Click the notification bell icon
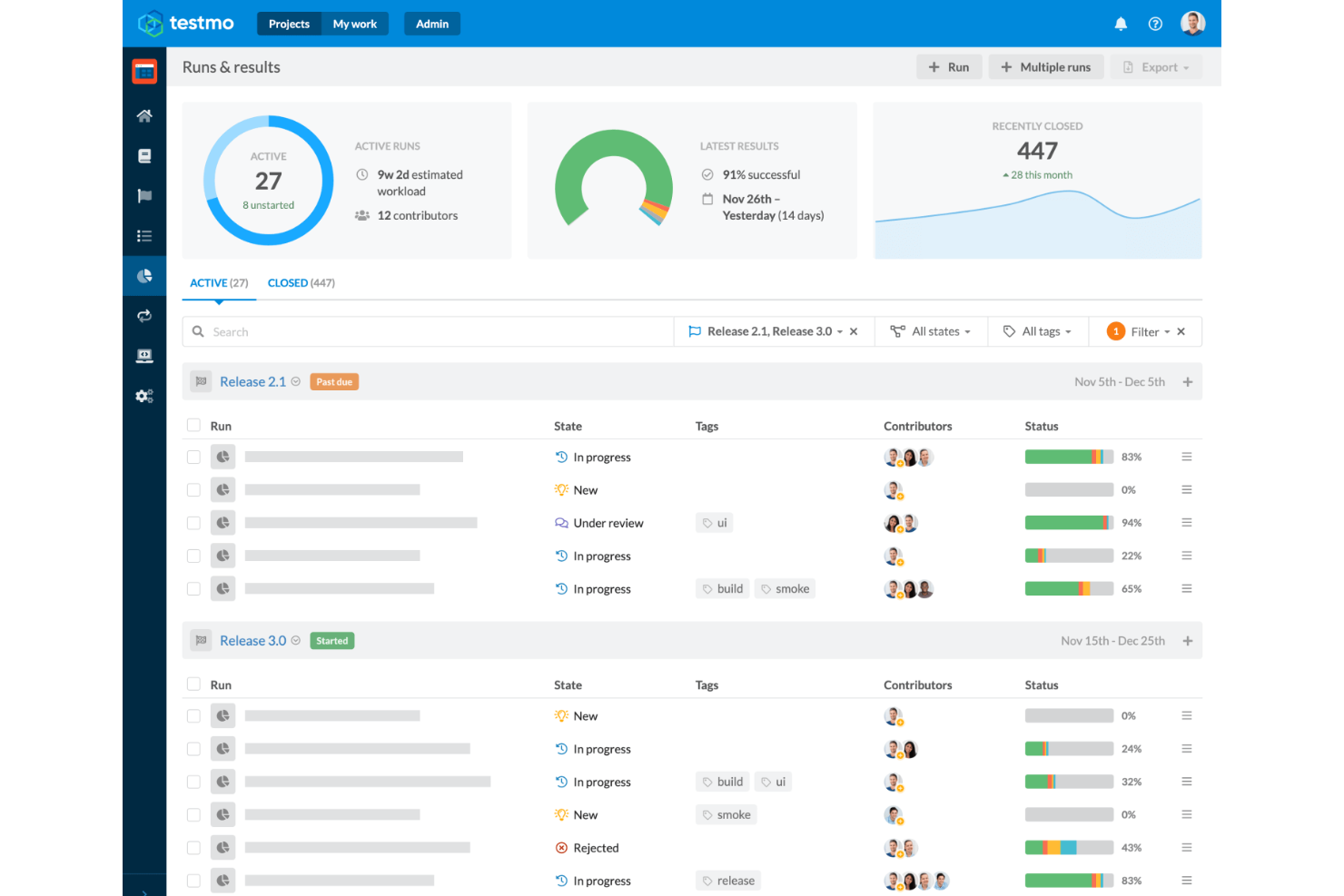 point(1121,24)
